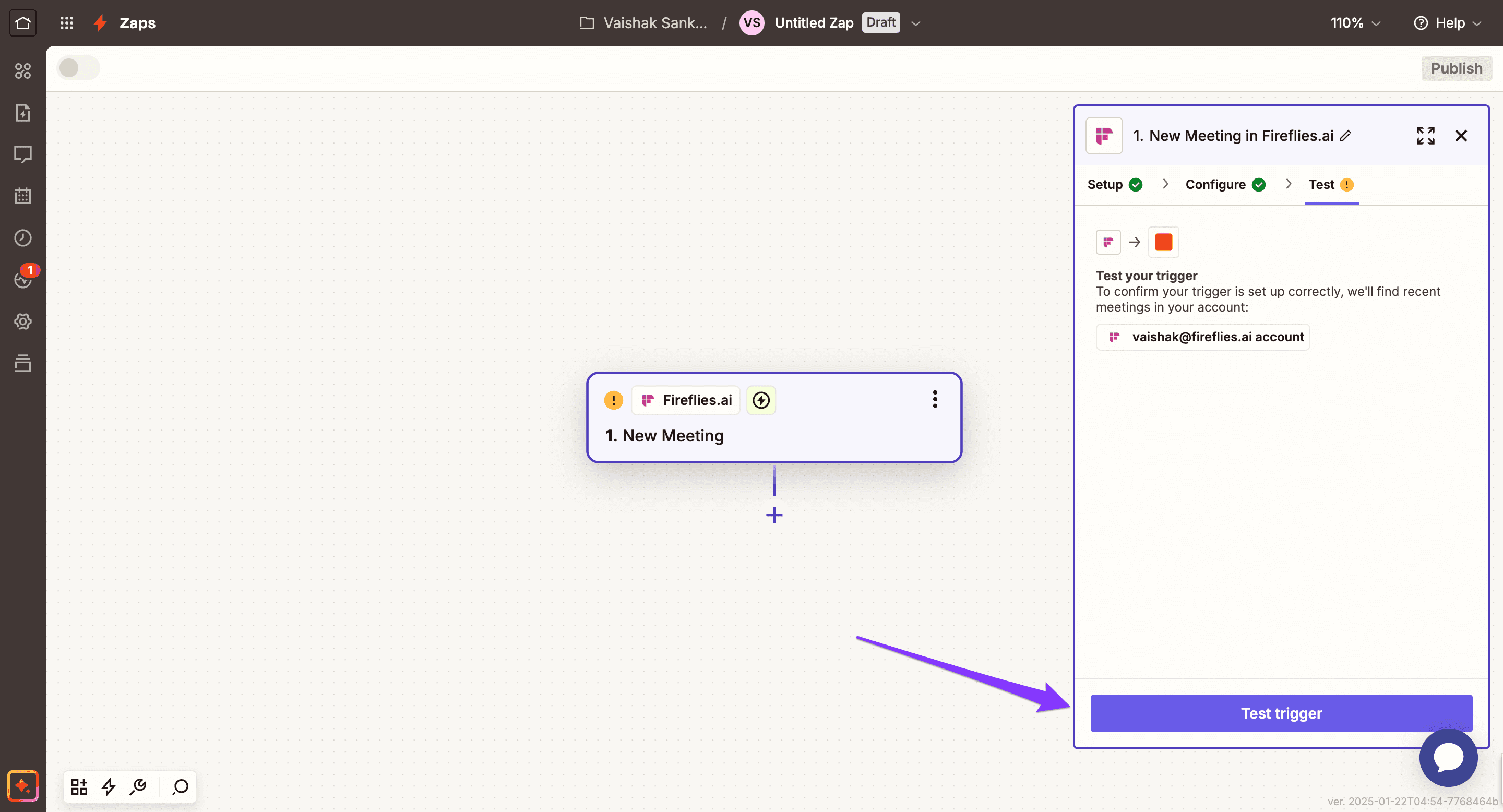Open Zap details file icon in sidebar

tap(23, 113)
